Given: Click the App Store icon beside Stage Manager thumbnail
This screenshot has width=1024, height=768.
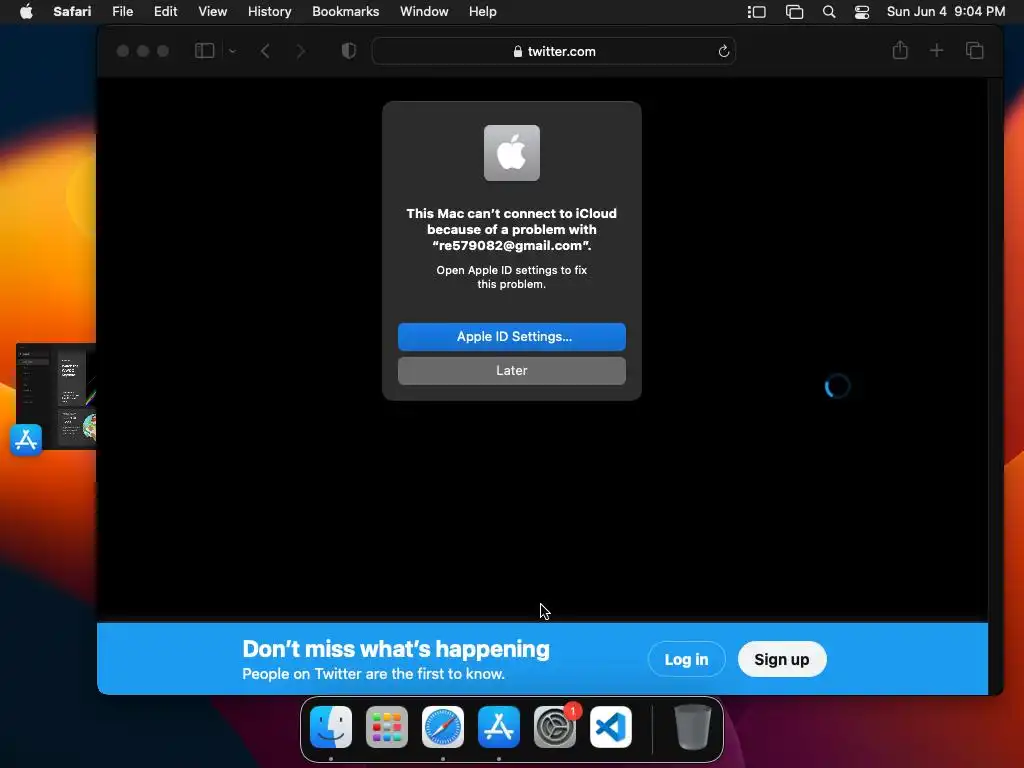Looking at the screenshot, I should (26, 440).
